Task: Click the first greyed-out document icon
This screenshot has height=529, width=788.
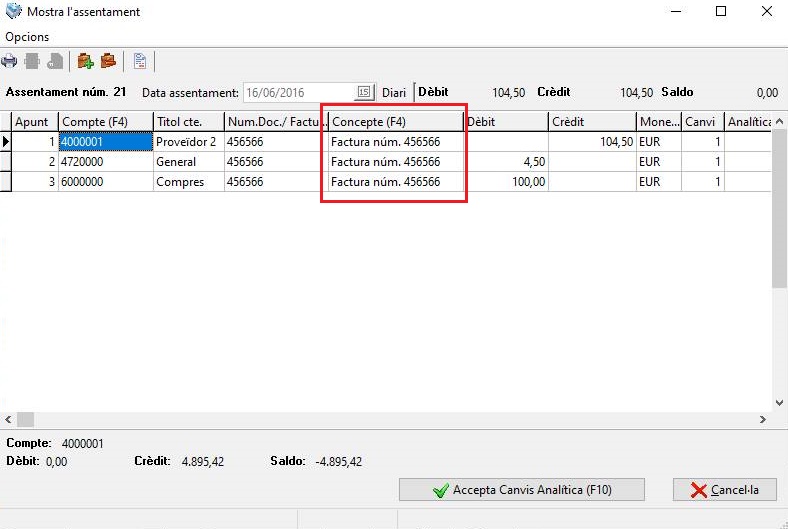Action: [32, 61]
